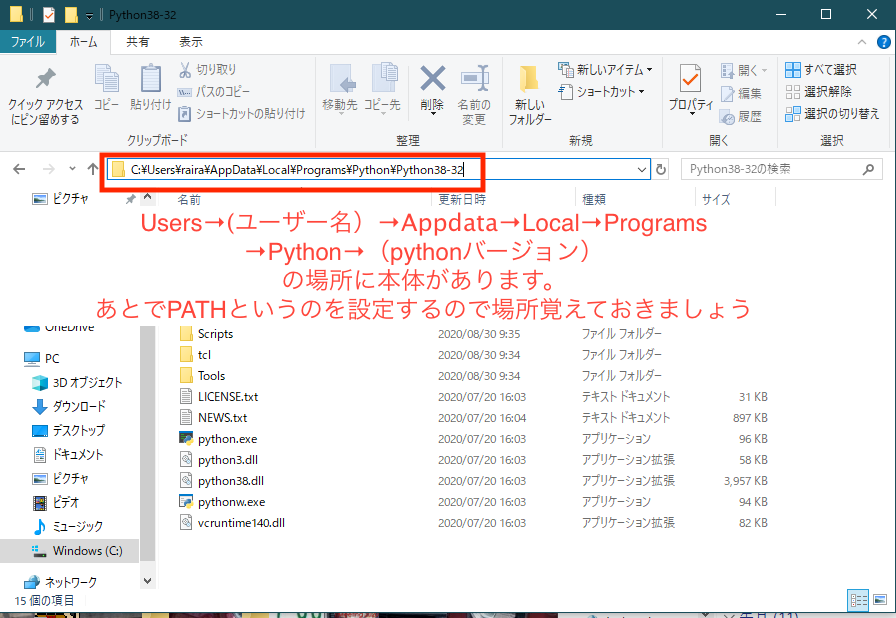Collapse the ribbon with chevron

(862, 42)
